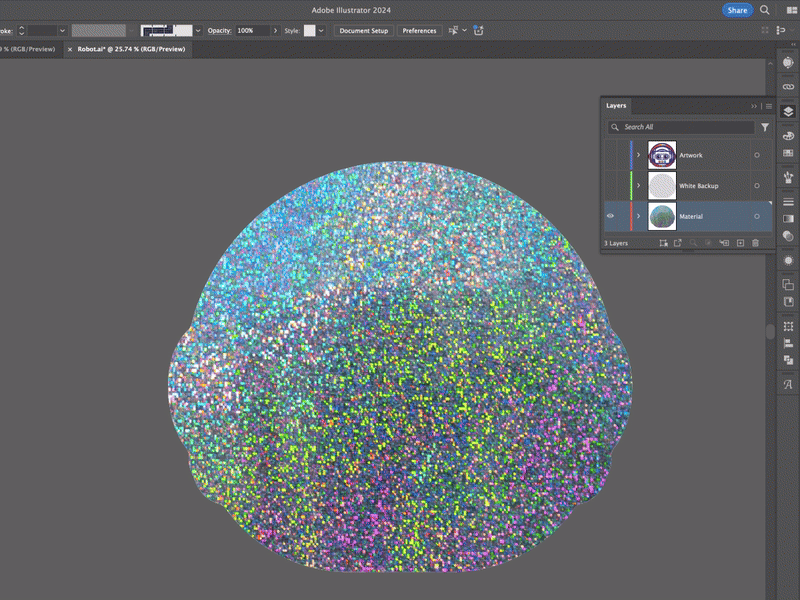Screen dimensions: 800x600
Task: Click Create New Sublayer icon
Action: click(724, 243)
